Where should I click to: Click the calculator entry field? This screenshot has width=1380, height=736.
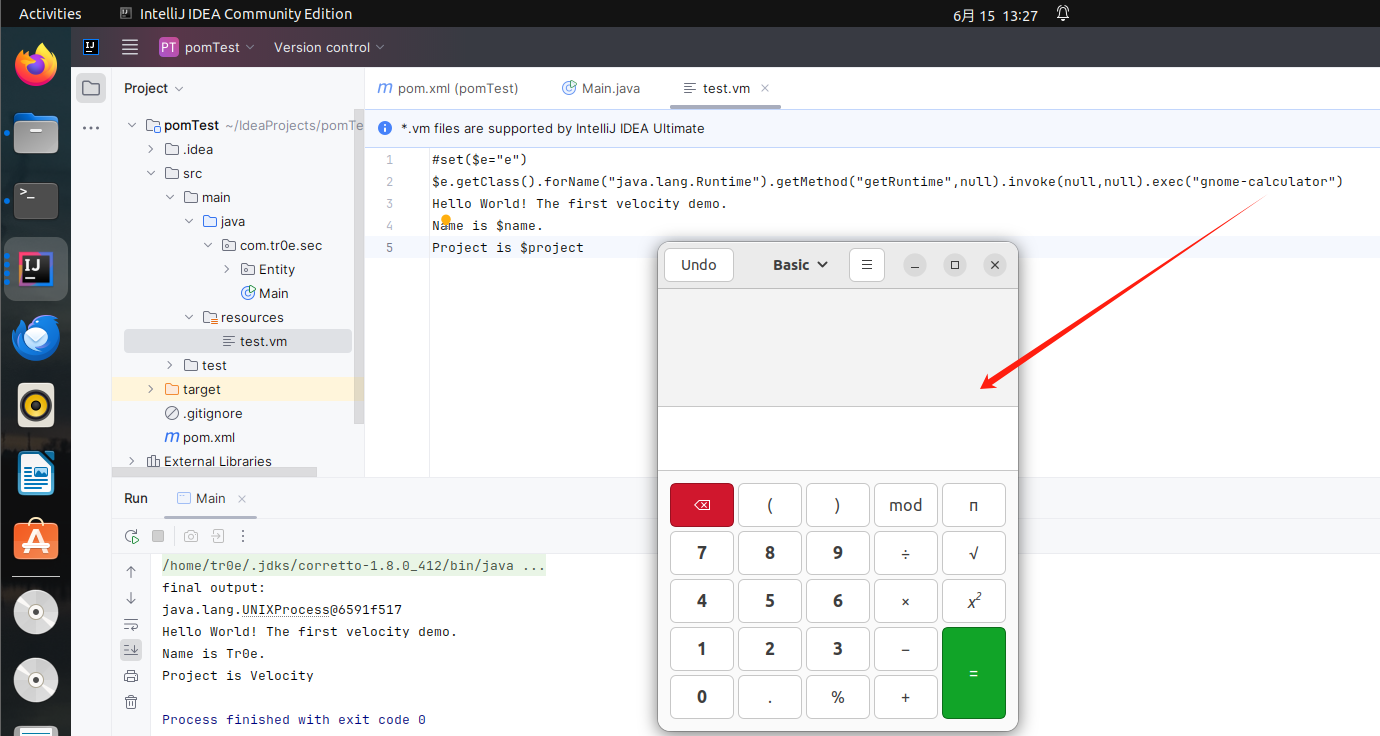838,438
